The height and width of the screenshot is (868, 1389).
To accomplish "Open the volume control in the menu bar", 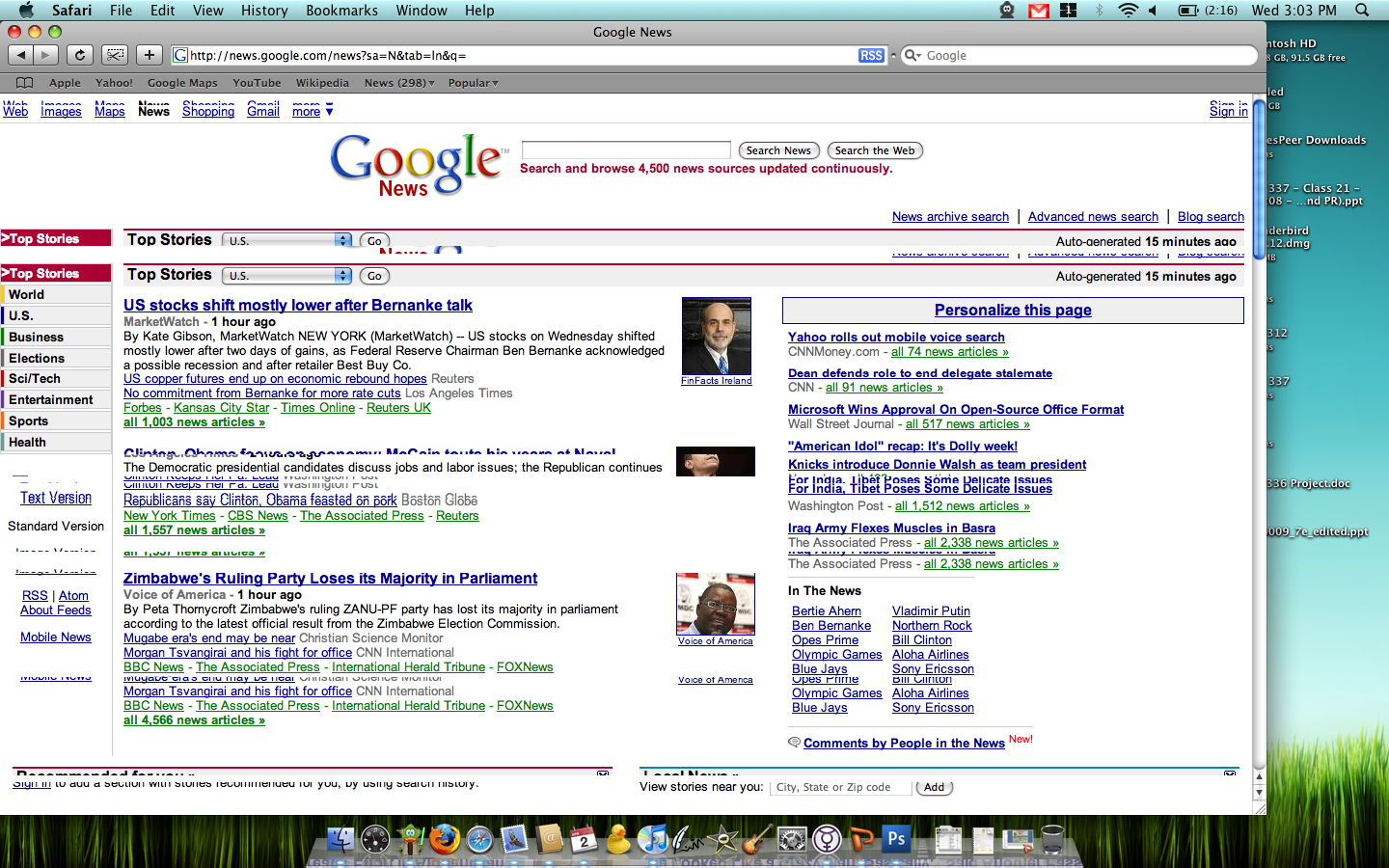I will click(1154, 11).
